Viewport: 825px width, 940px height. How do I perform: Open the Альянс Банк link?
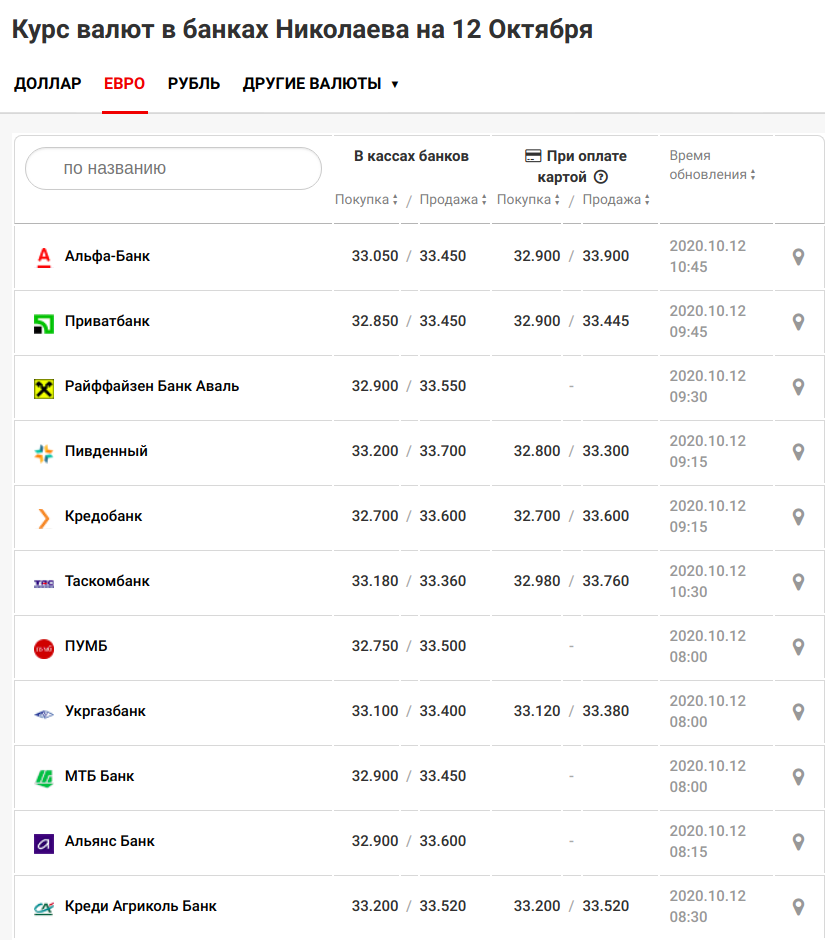click(x=110, y=841)
